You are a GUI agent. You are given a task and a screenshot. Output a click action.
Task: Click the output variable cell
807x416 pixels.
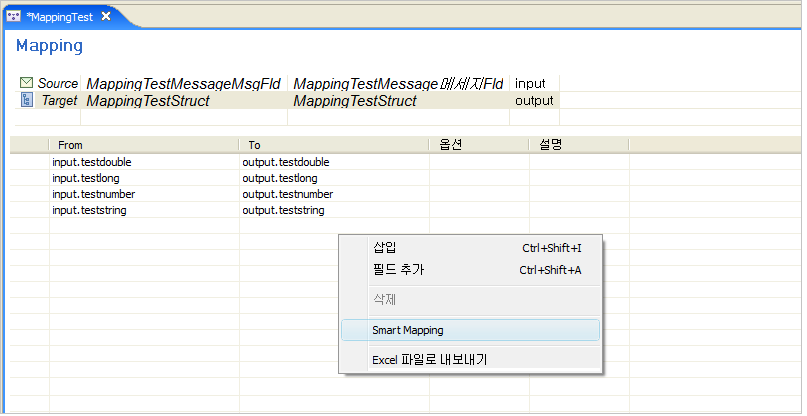[534, 100]
